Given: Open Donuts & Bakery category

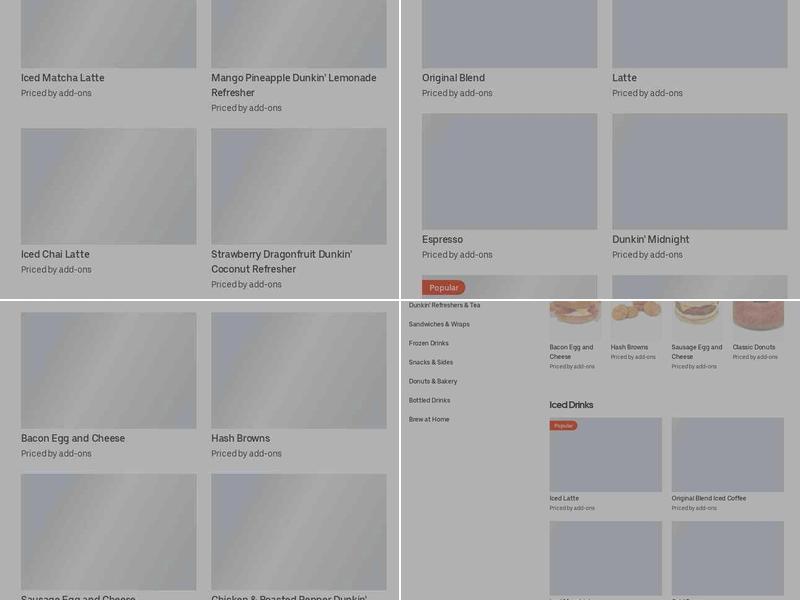Looking at the screenshot, I should click(433, 381).
